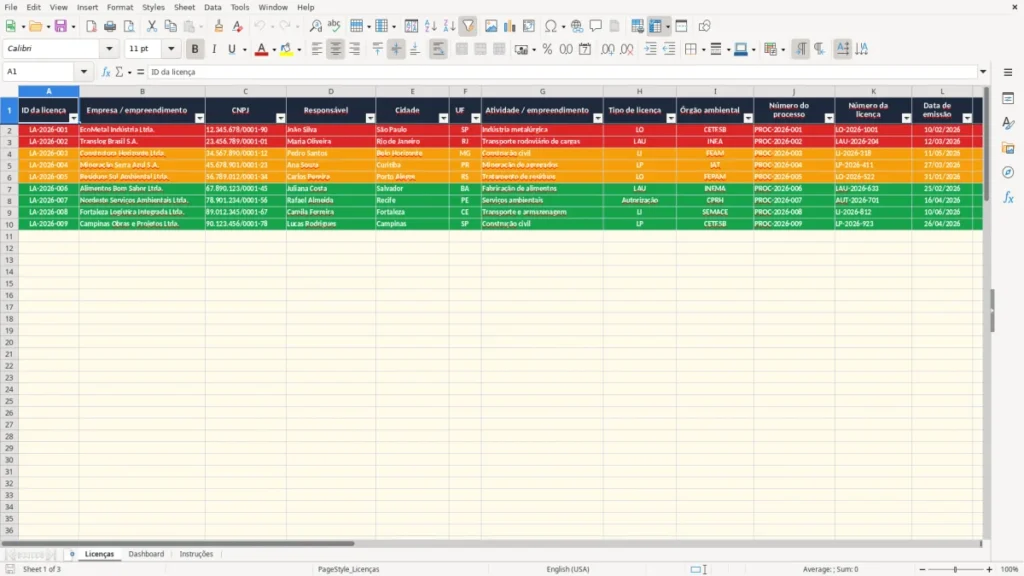Viewport: 1024px width, 576px height.
Task: Center text horizontally
Action: coord(336,49)
